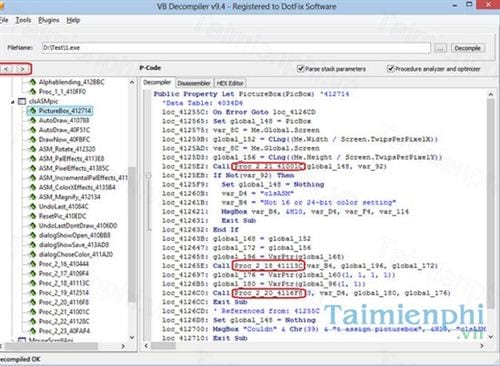
Task: Click the icon beside ASM_Rotate_412320
Action: point(32,149)
